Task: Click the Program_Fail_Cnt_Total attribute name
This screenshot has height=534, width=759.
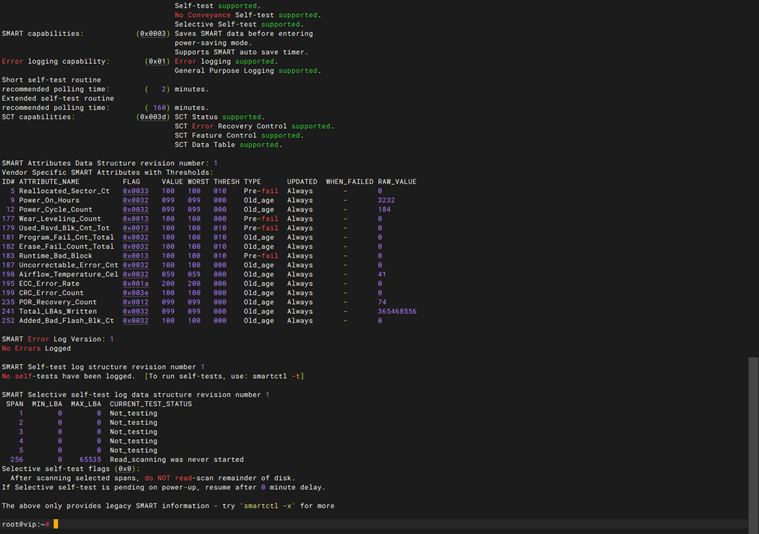Action: point(66,237)
